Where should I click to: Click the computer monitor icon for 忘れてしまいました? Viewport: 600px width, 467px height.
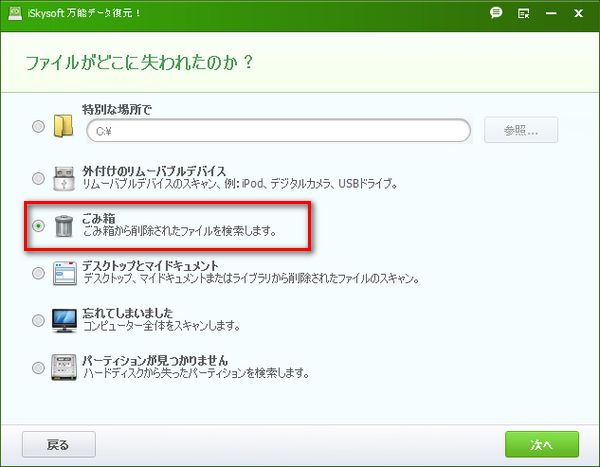pyautogui.click(x=64, y=321)
